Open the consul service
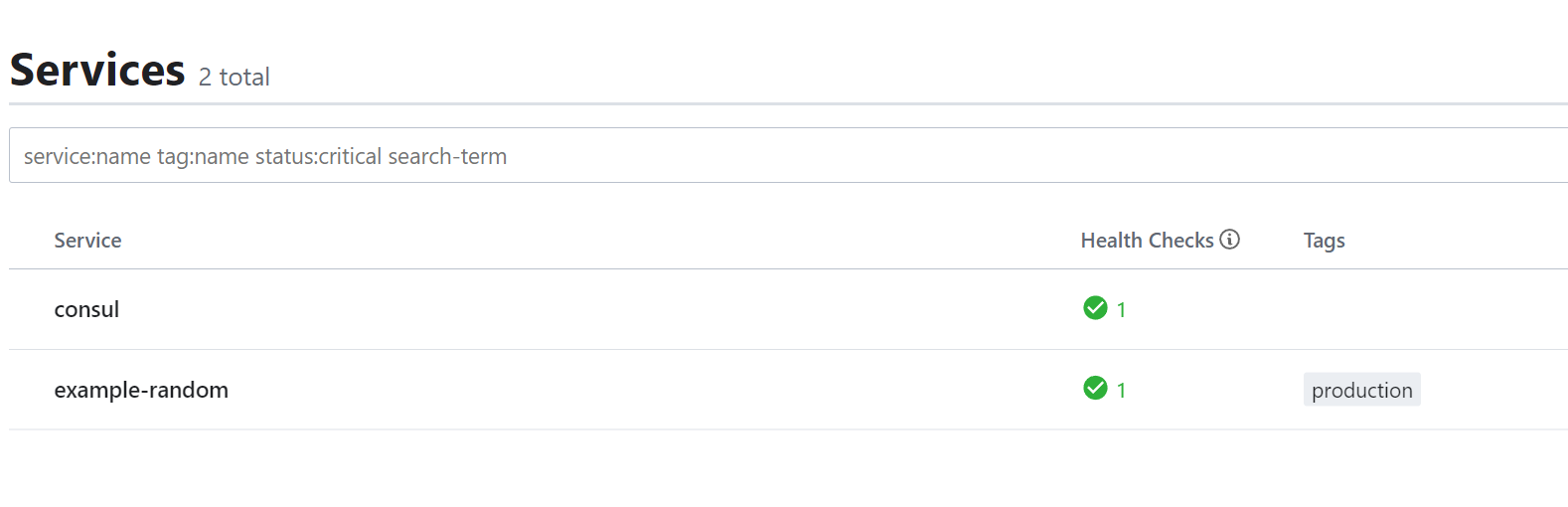 pos(86,309)
